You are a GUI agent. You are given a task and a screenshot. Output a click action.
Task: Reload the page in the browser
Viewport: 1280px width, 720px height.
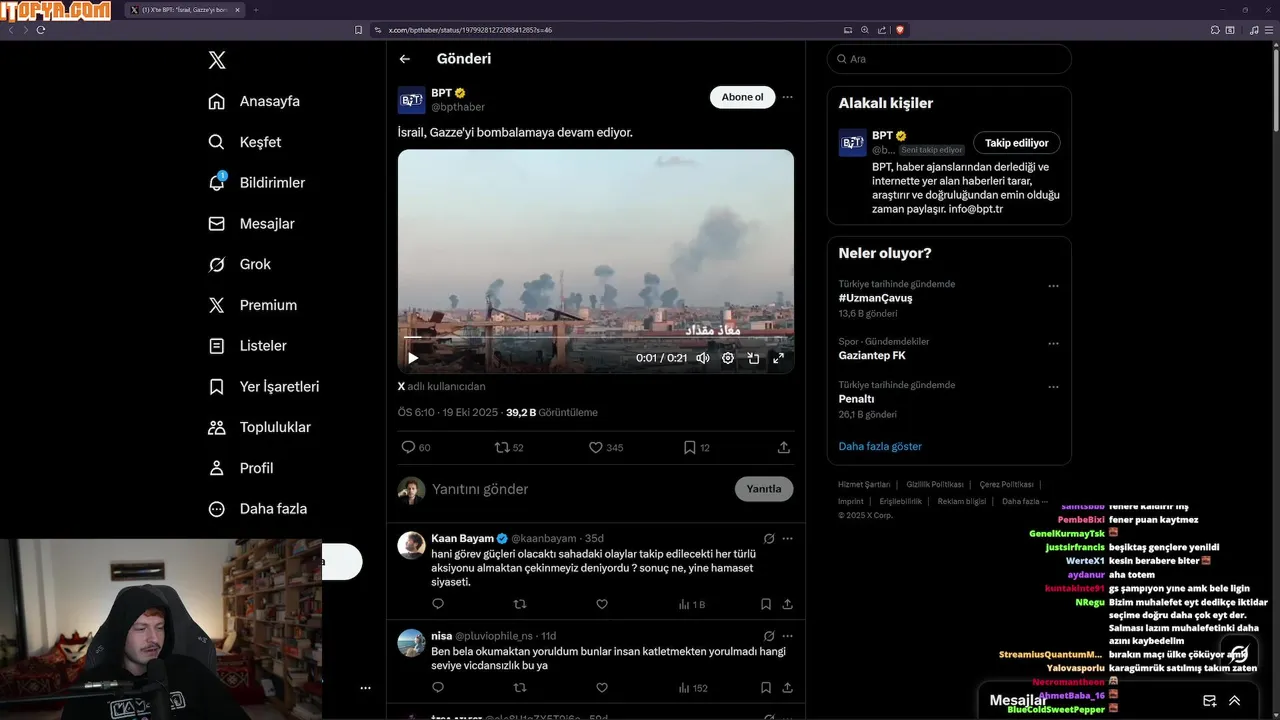pyautogui.click(x=41, y=30)
